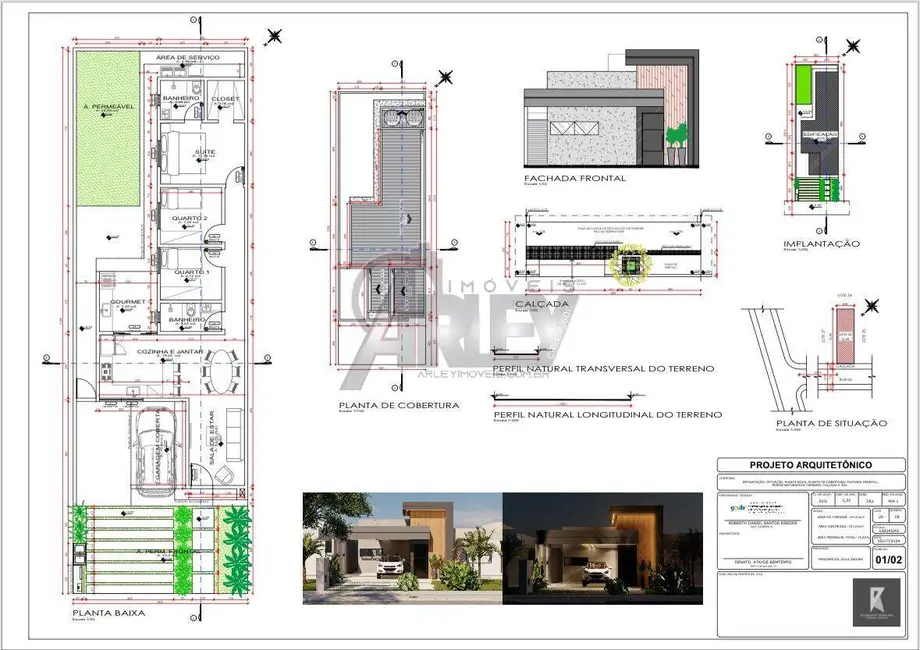Click the QUARTO 2 room label

pos(189,217)
